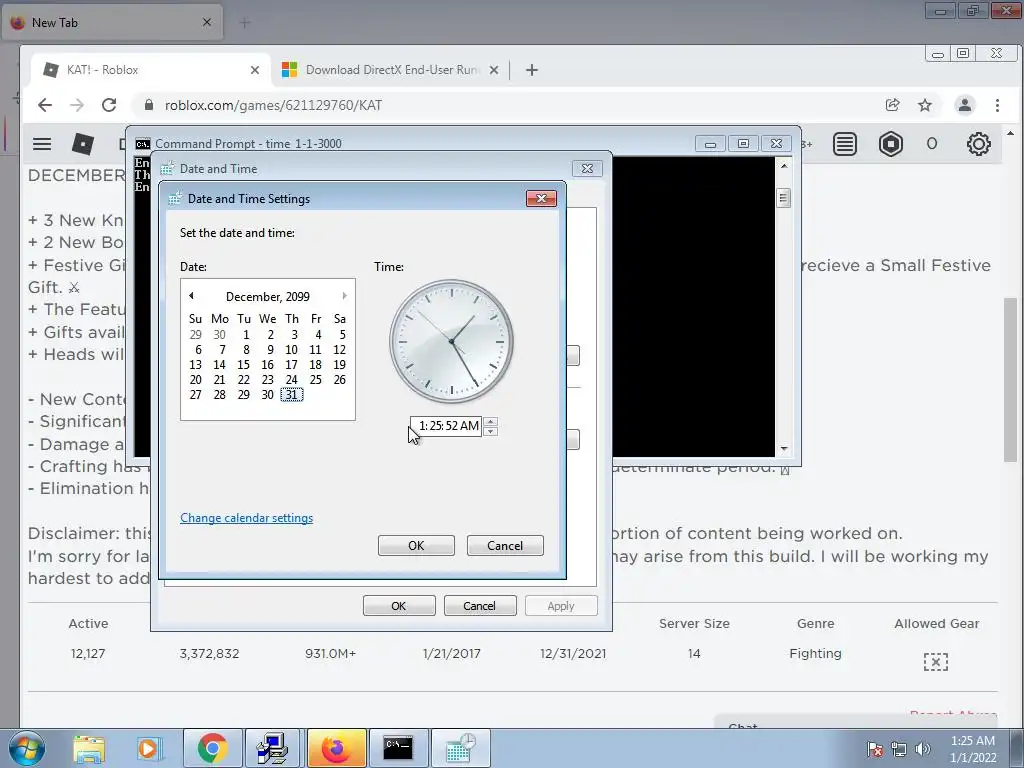Open Windows Media Player from the taskbar
Image resolution: width=1024 pixels, height=768 pixels.
(149, 749)
